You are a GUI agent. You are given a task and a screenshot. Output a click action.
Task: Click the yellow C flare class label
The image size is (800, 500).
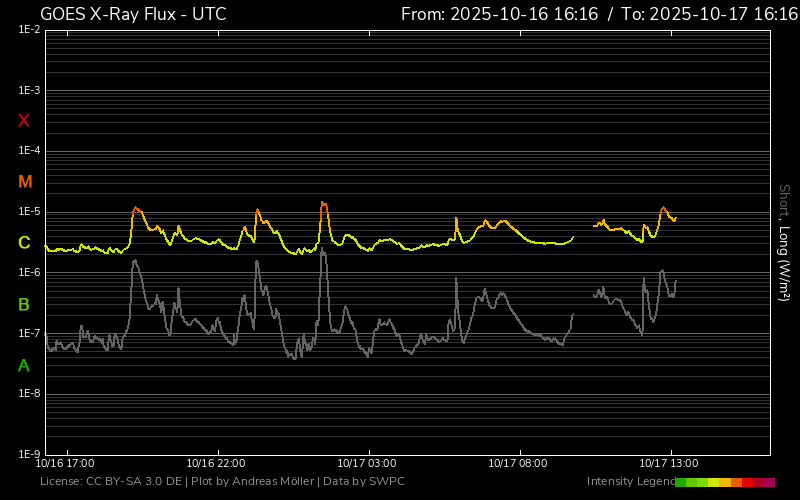[x=24, y=243]
